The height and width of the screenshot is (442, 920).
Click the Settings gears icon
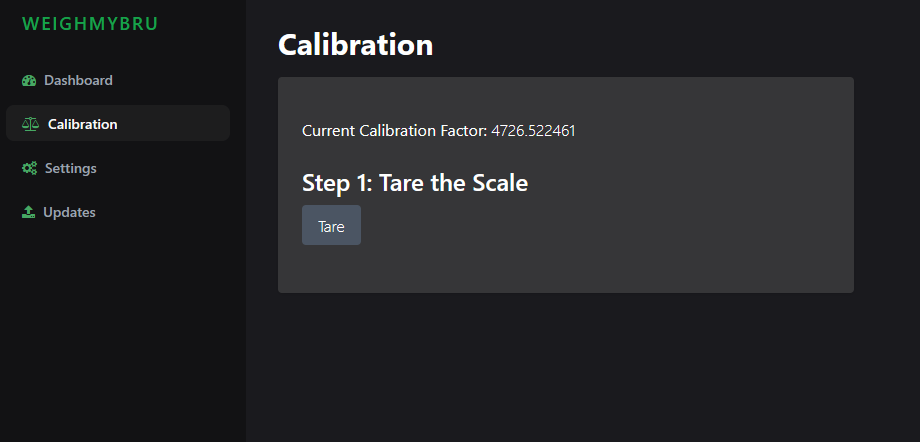click(29, 169)
